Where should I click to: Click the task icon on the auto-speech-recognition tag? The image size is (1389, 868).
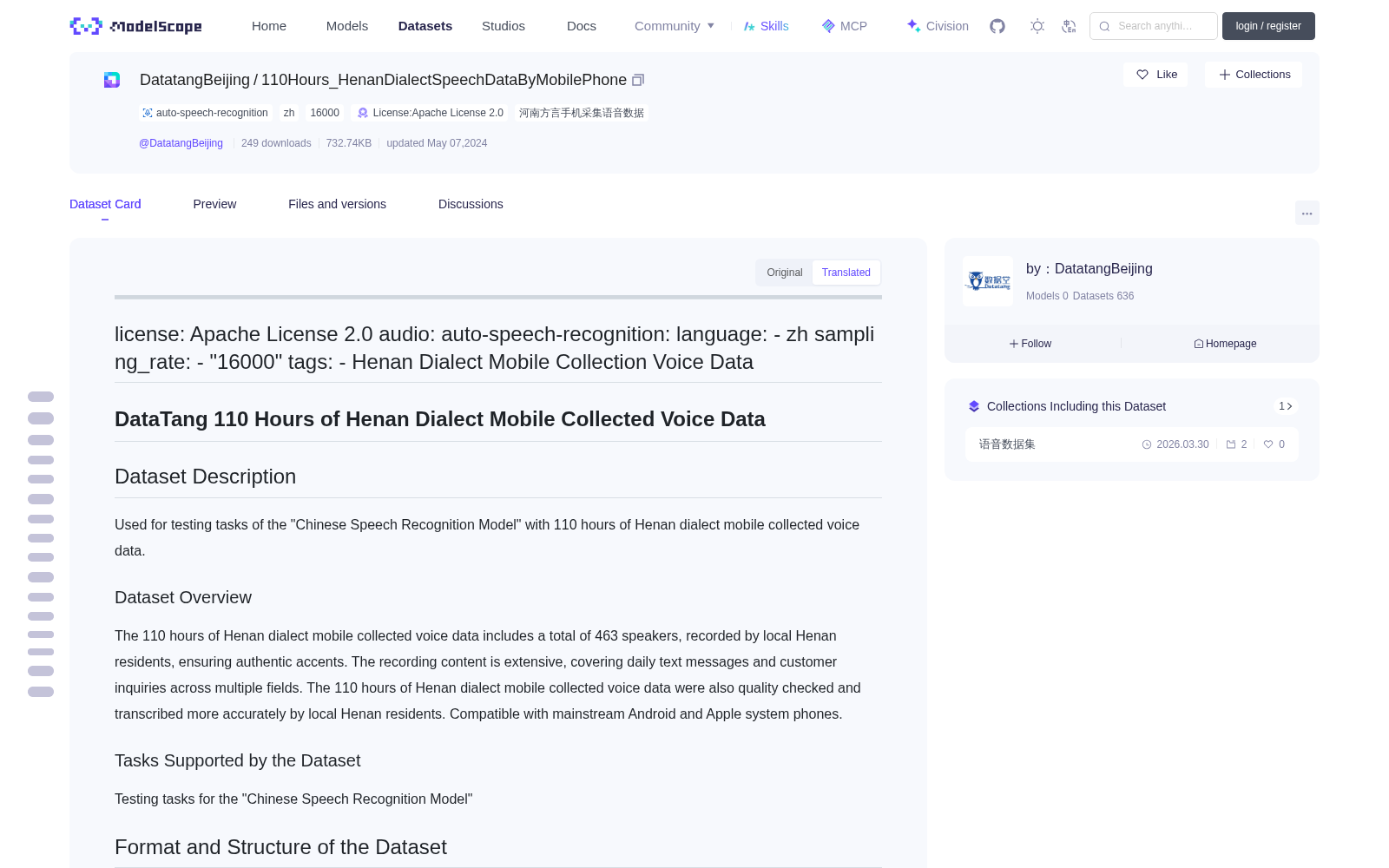click(148, 113)
